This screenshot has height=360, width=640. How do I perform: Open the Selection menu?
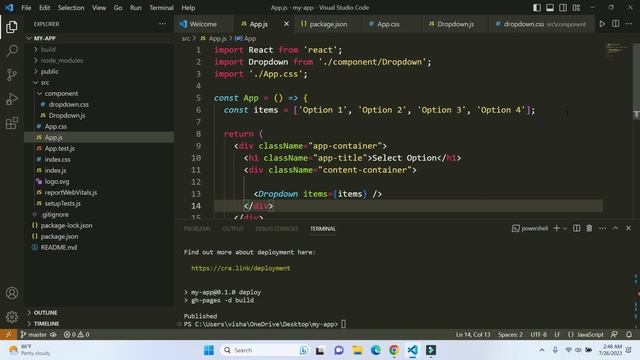(x=71, y=7)
